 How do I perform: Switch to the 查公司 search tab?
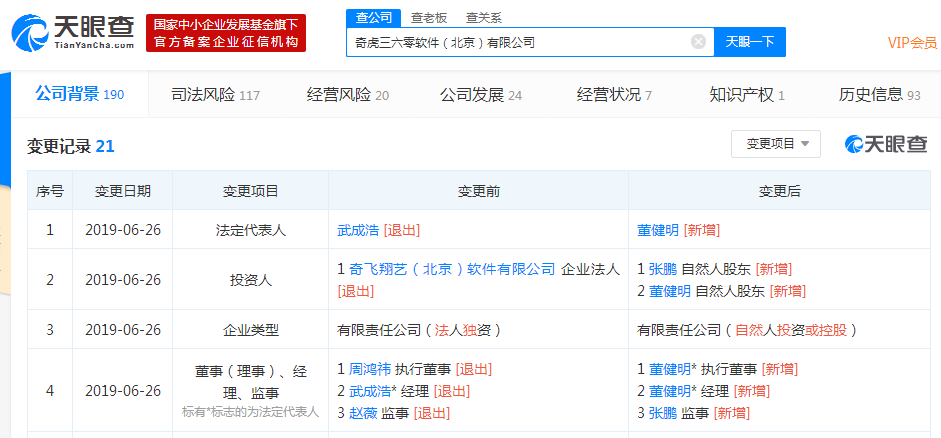coord(373,18)
